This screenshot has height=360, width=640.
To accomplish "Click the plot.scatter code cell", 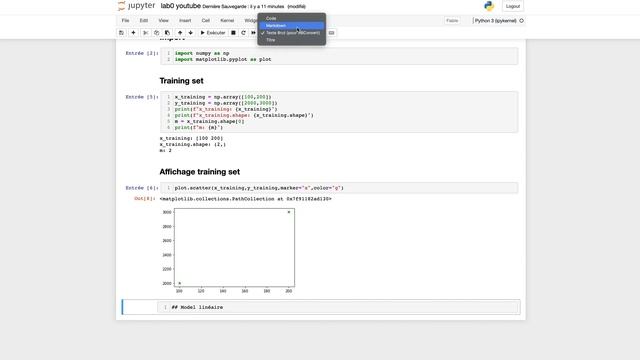I will [339, 188].
